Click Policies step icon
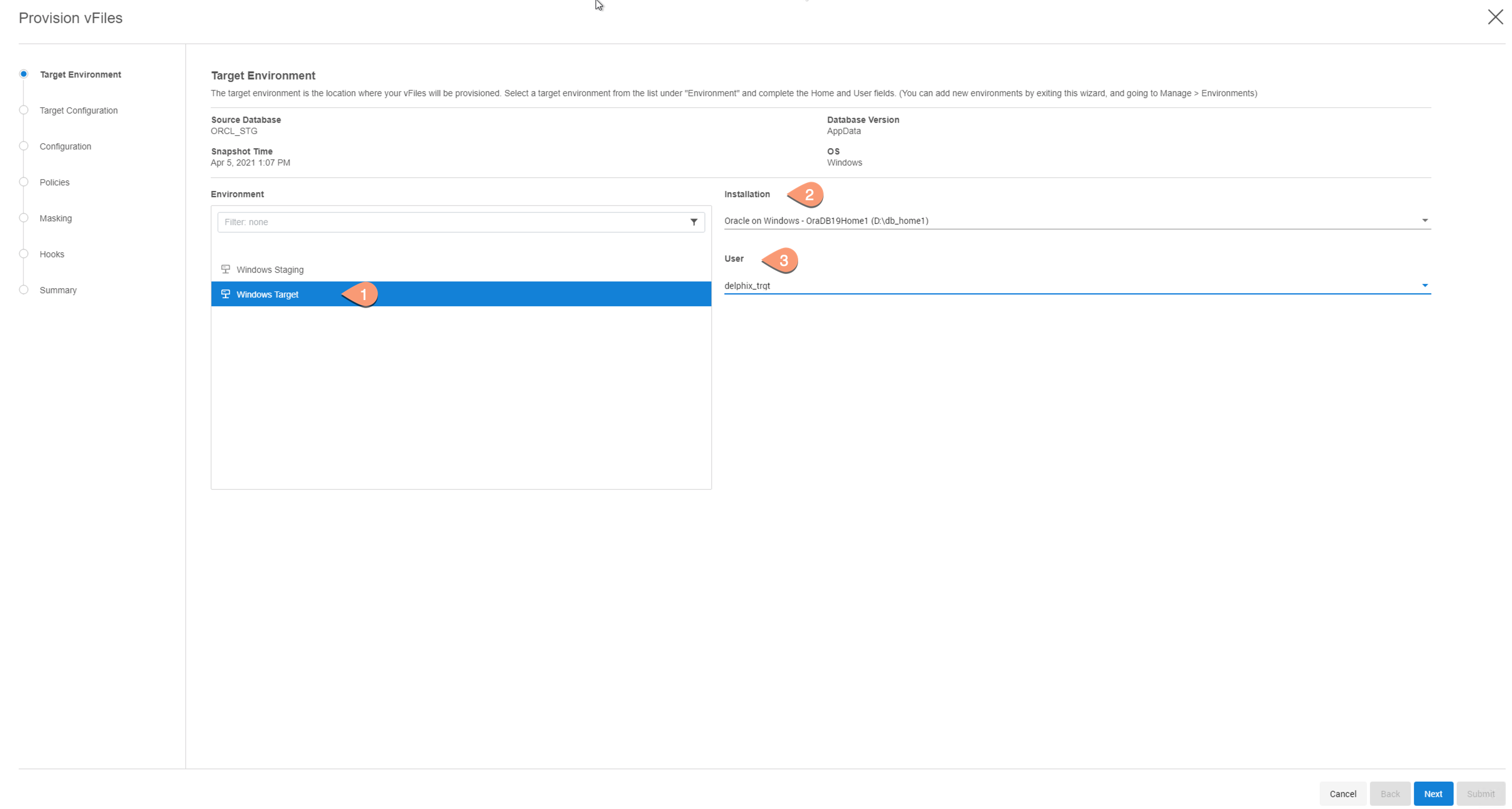The image size is (1512, 809). (23, 182)
